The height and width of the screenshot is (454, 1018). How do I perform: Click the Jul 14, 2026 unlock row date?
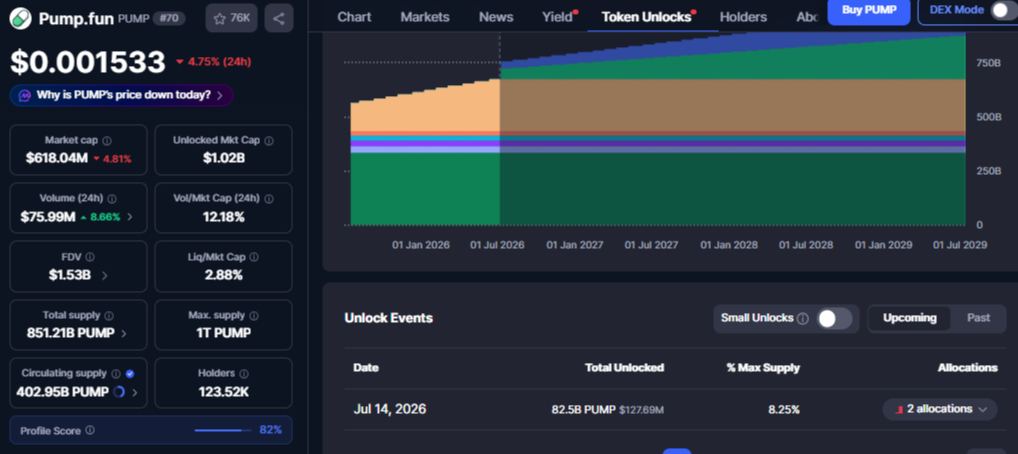click(390, 409)
